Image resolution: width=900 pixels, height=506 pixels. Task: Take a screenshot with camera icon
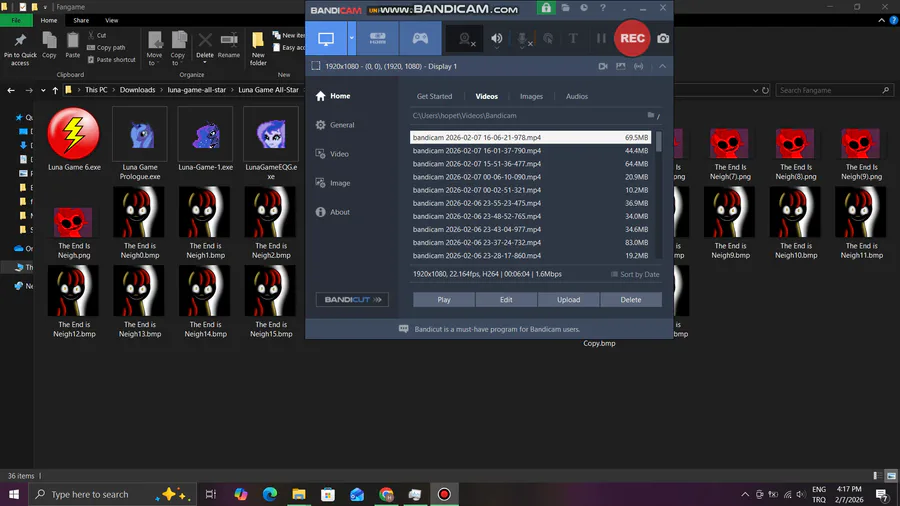click(x=663, y=38)
